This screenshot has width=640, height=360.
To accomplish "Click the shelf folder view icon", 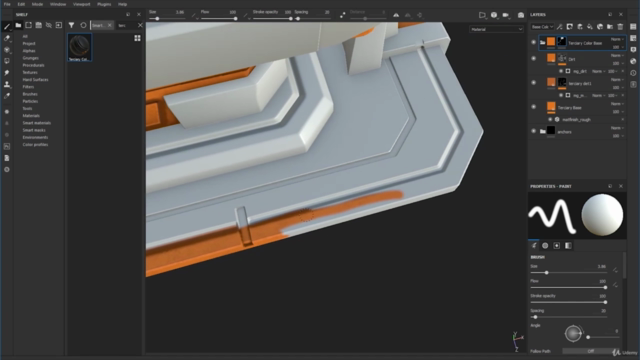I will click(x=18, y=25).
